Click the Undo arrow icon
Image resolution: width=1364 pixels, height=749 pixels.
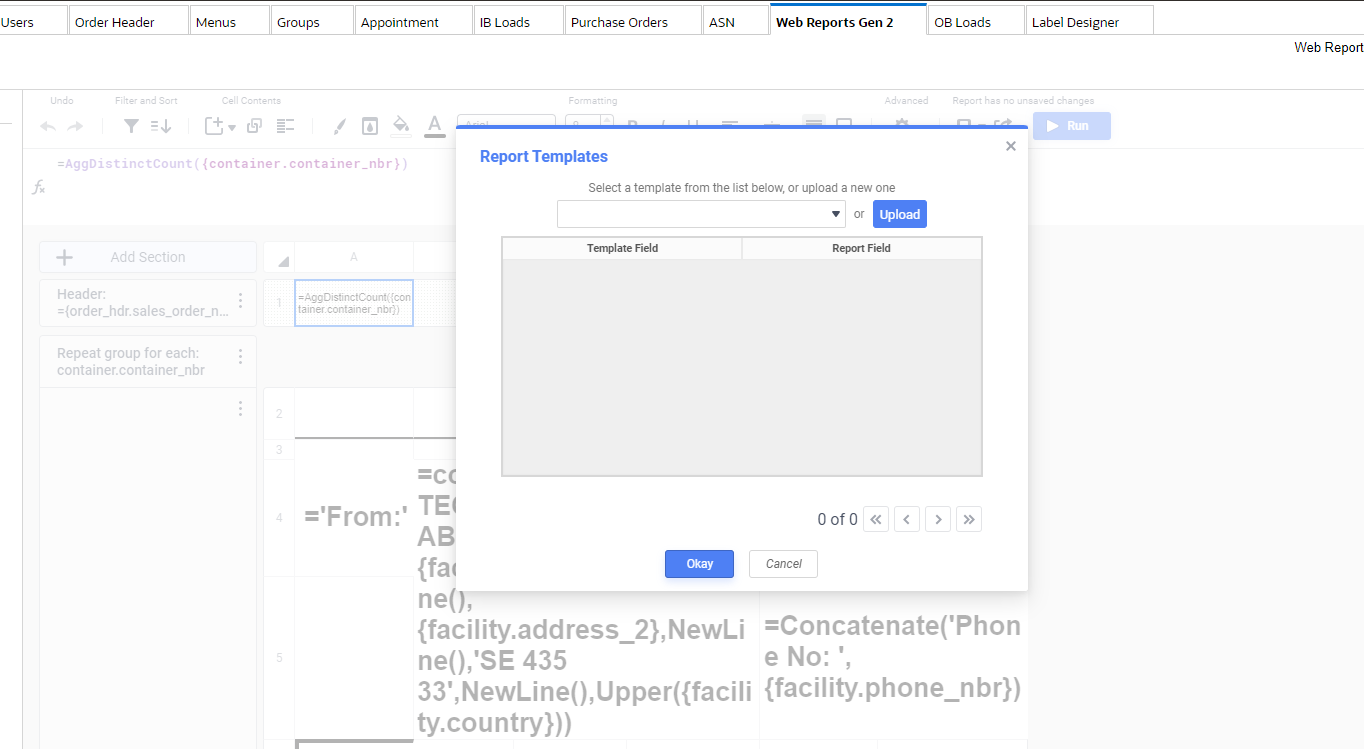tap(48, 126)
